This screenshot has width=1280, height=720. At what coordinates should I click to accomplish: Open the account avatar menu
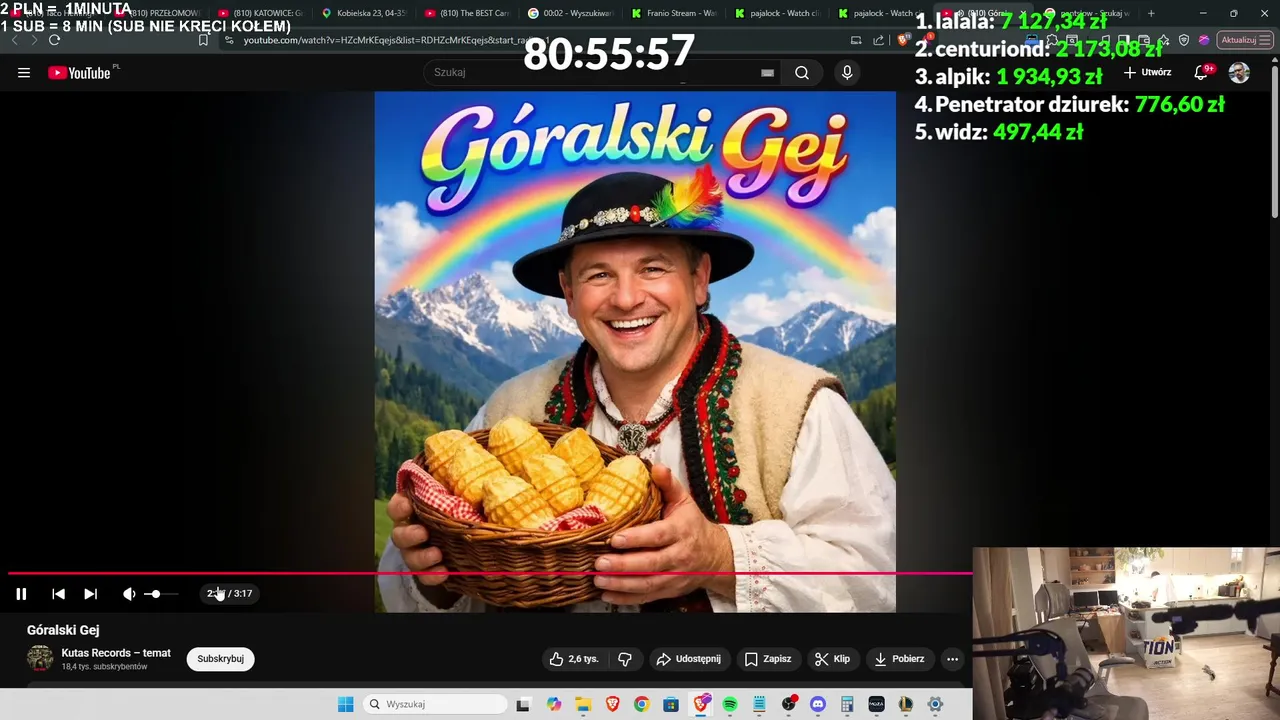(x=1239, y=72)
